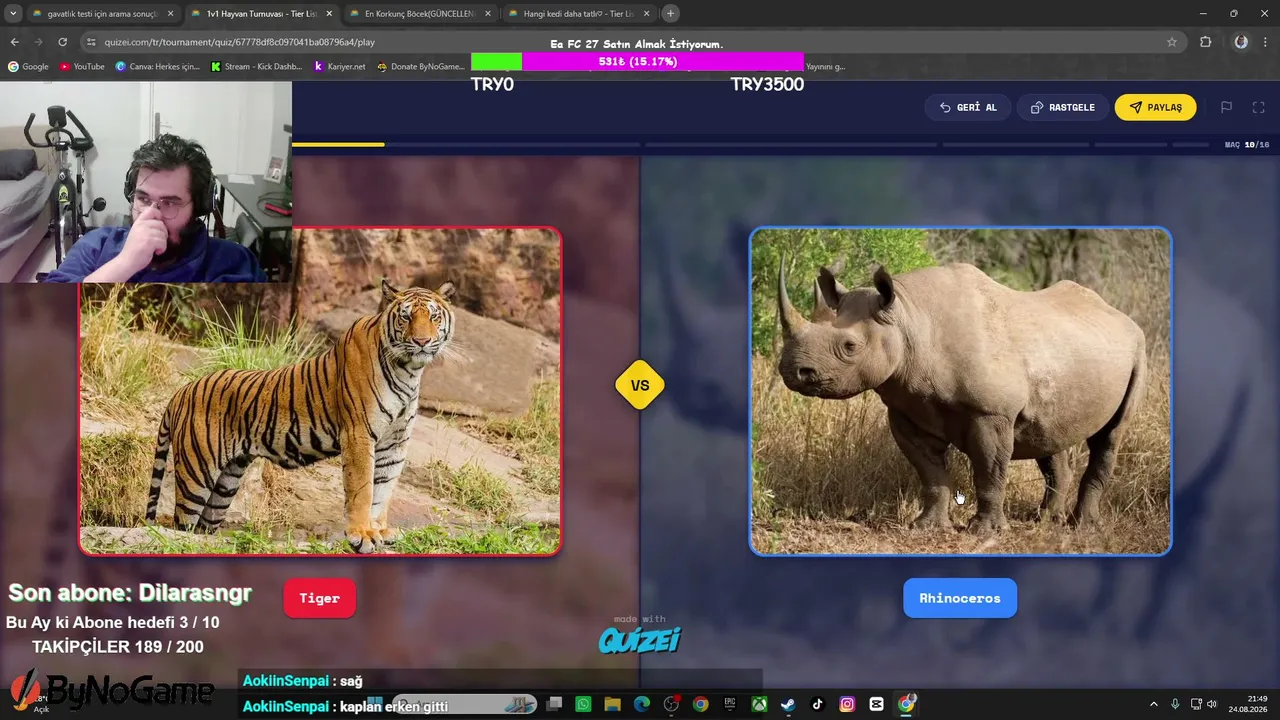Switch to the 1v1 Hayvan Turnuvası tab
This screenshot has height=720, width=1280.
pos(260,14)
